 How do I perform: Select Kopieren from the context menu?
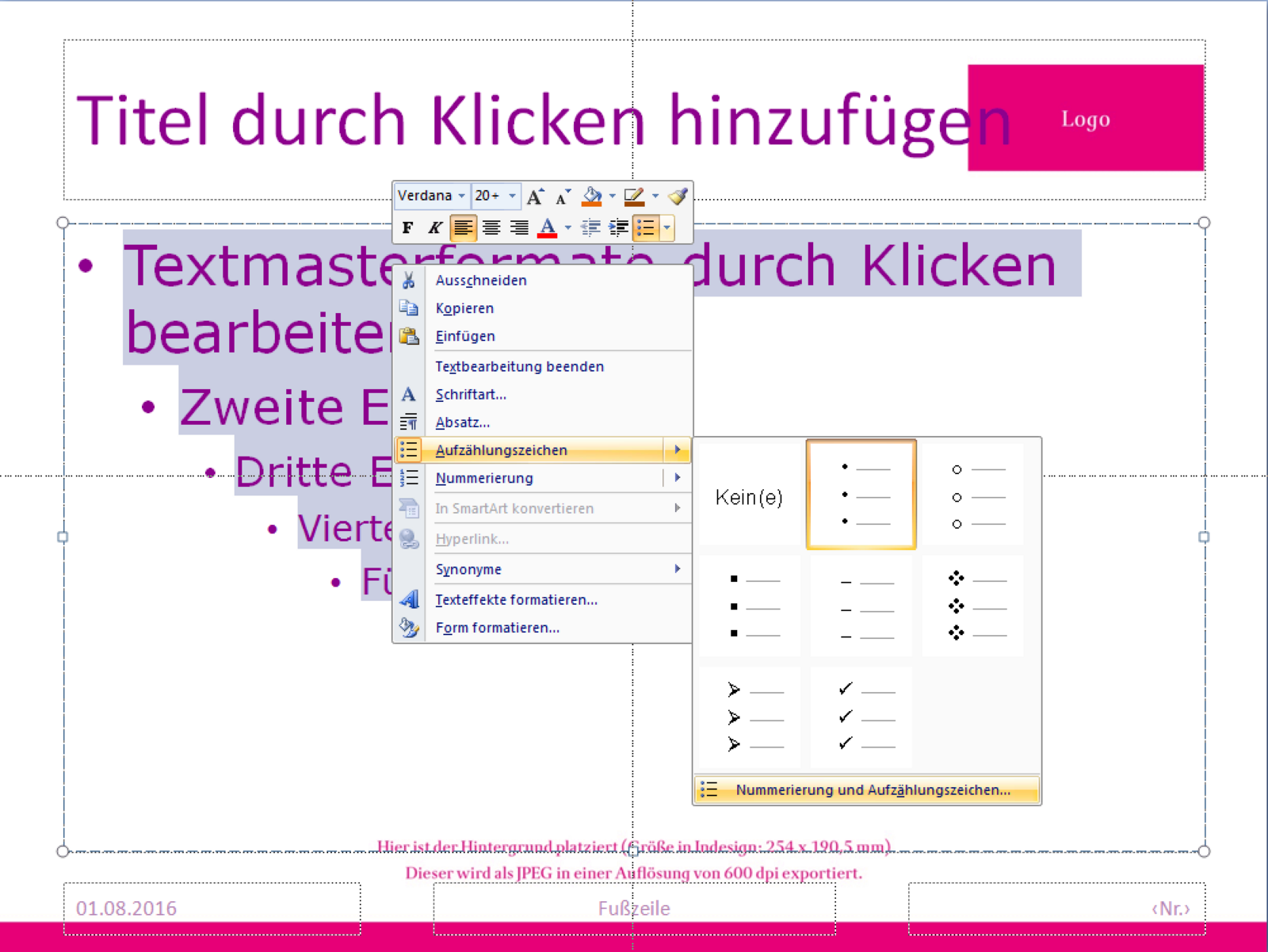pyautogui.click(x=464, y=308)
